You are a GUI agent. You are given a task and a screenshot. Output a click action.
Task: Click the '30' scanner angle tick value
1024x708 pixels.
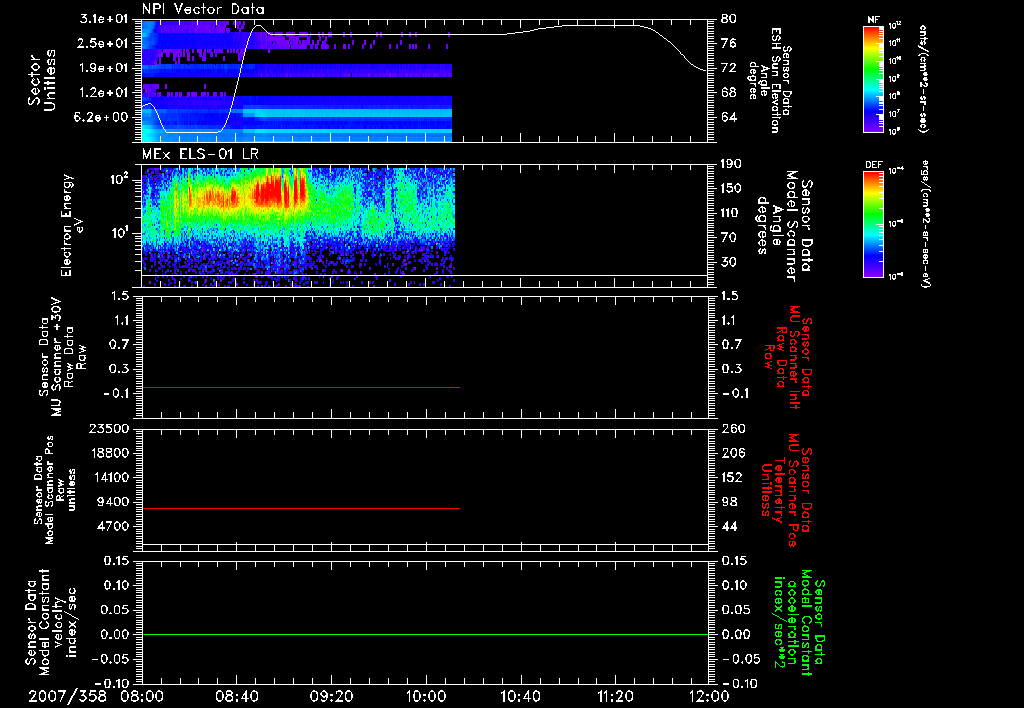(x=729, y=262)
